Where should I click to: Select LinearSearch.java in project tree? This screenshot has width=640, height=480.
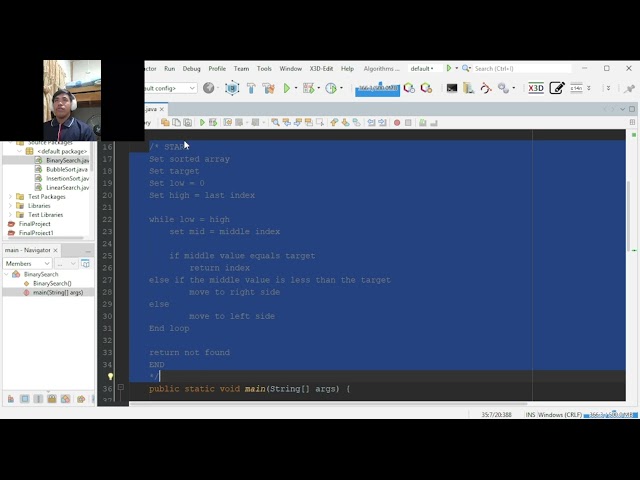click(67, 187)
